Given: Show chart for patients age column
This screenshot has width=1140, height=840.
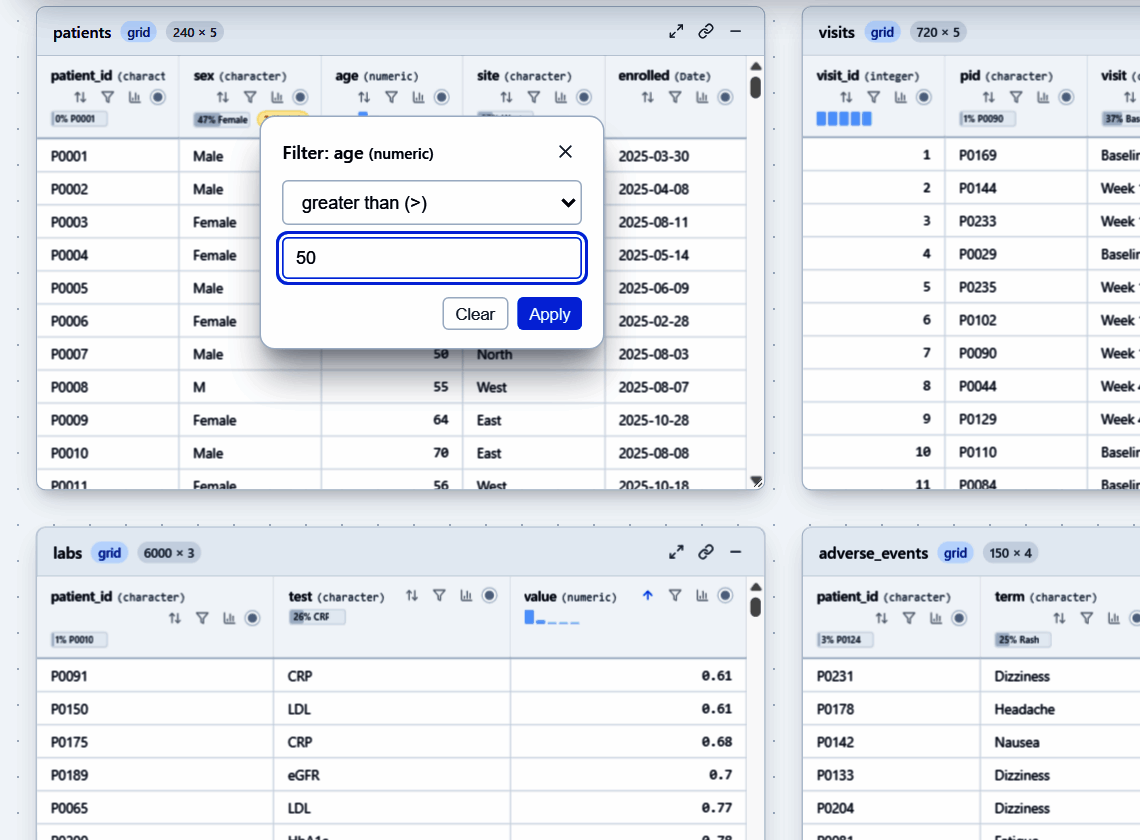Looking at the screenshot, I should (418, 97).
